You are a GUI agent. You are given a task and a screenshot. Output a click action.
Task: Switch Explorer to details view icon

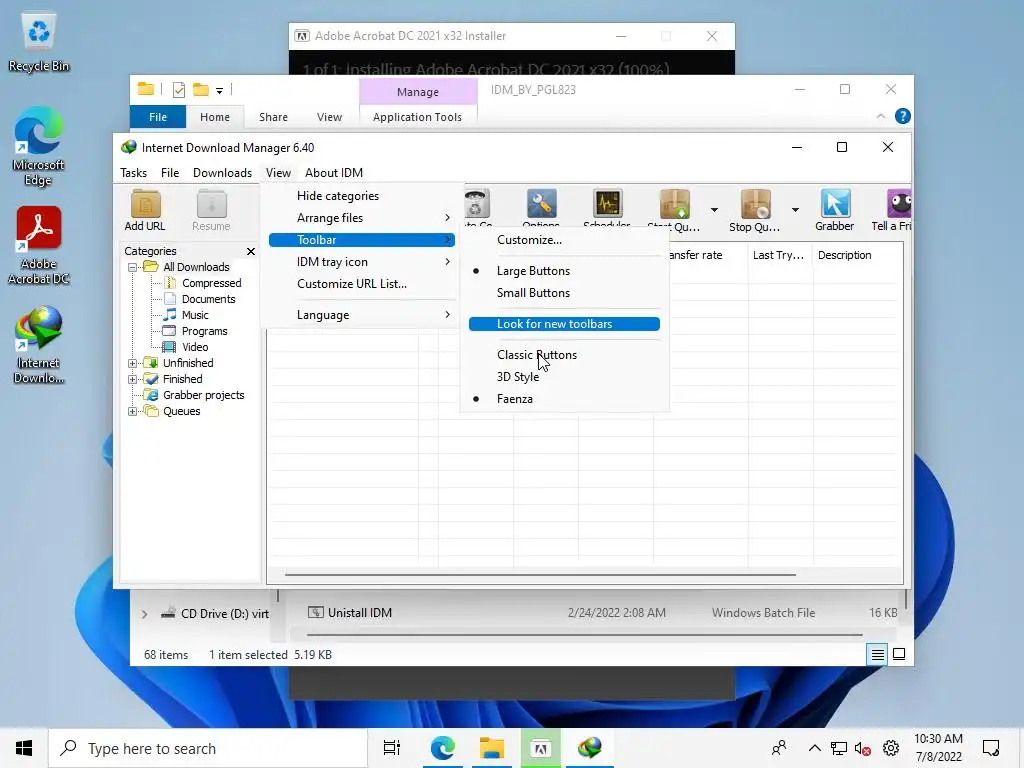878,654
